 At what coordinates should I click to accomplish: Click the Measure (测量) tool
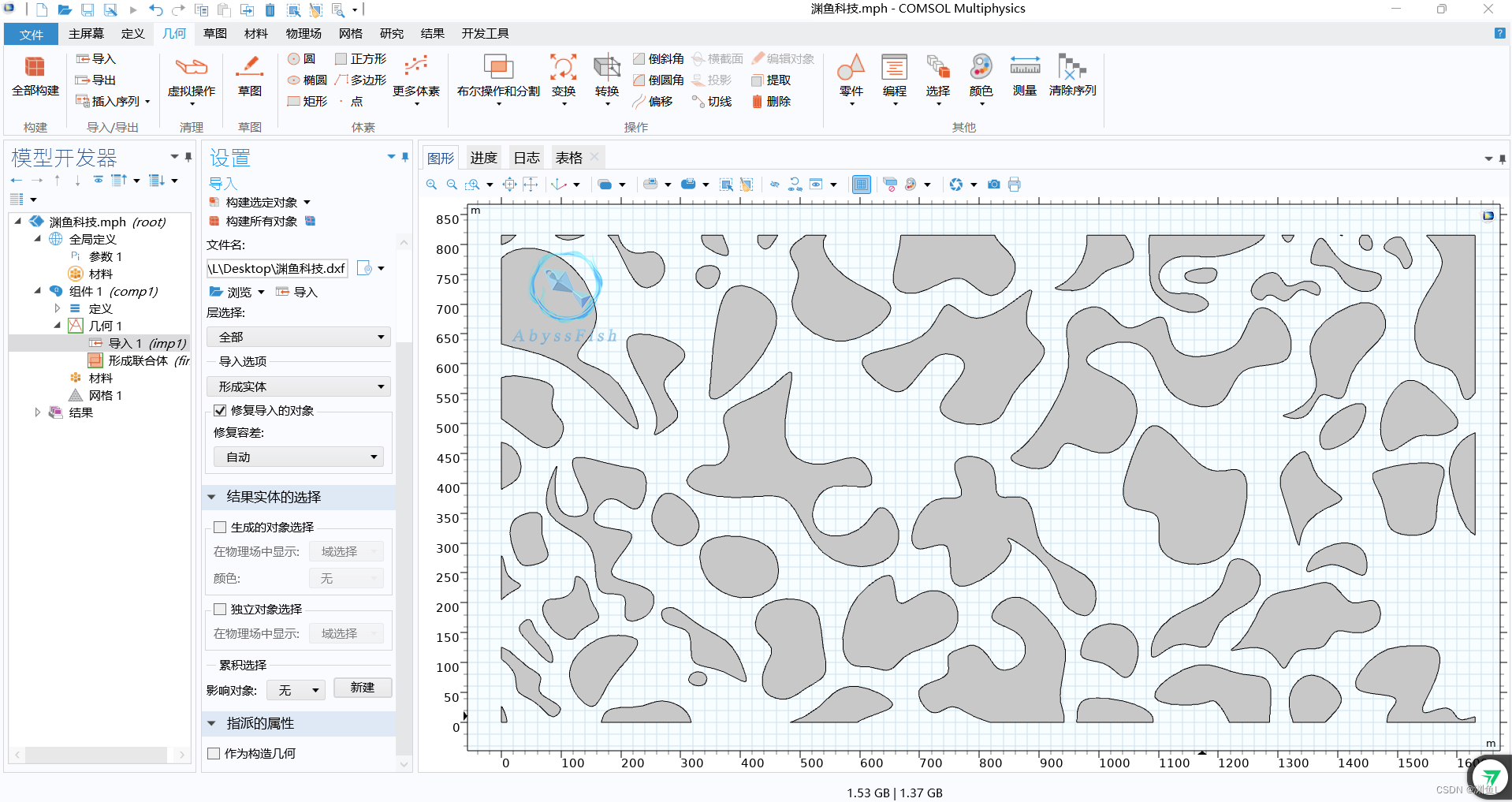coord(1025,76)
